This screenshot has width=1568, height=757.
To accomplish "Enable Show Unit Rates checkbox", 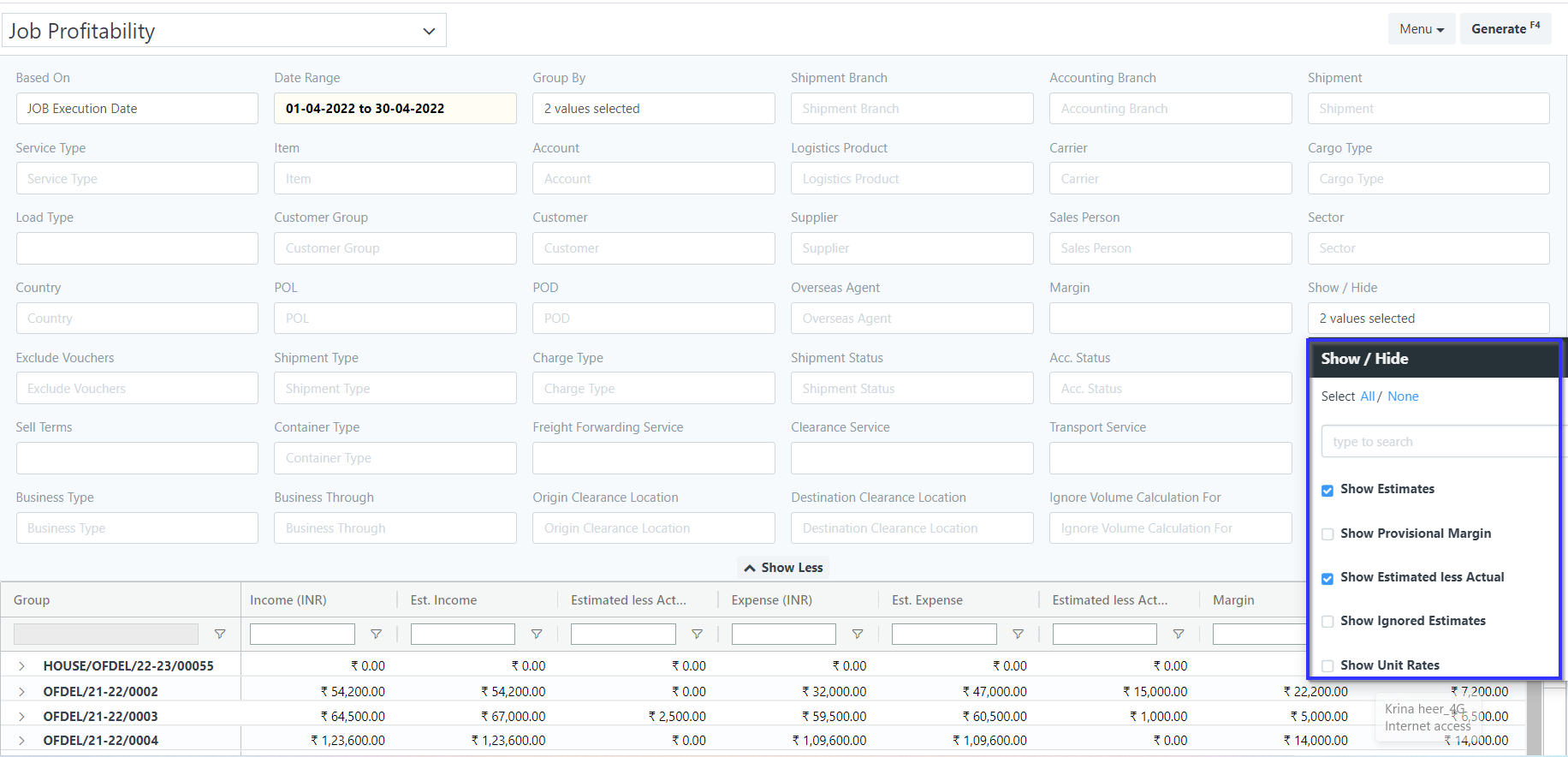I will 1327,666.
